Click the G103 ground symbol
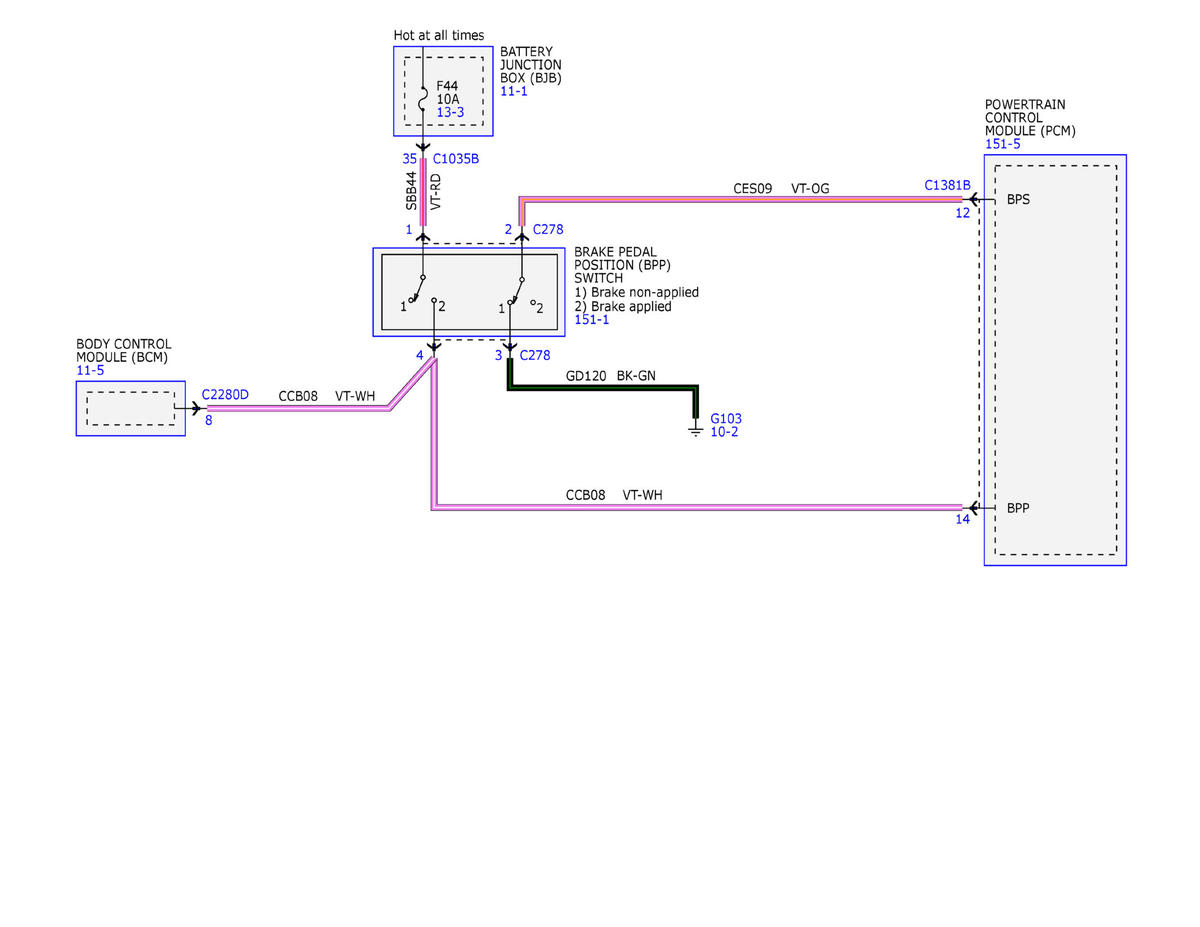The width and height of the screenshot is (1200, 927). click(x=696, y=429)
